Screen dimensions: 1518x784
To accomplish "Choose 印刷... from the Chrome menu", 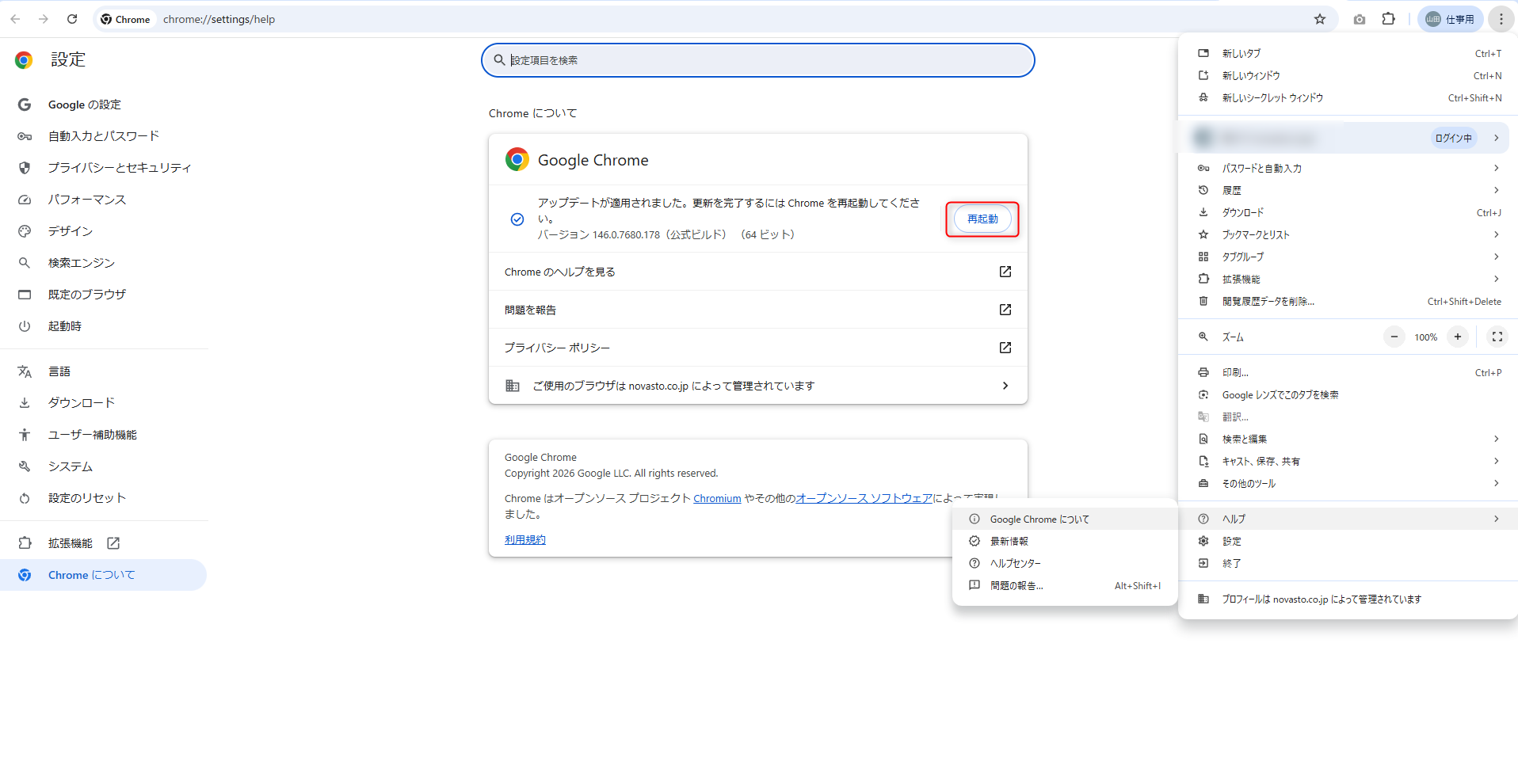I will (1348, 372).
